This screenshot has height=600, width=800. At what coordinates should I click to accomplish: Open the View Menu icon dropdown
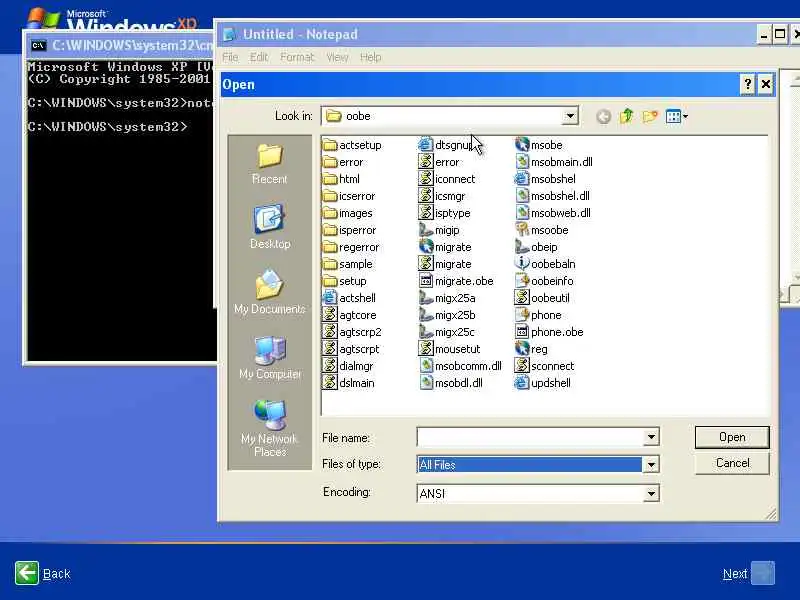(x=677, y=116)
